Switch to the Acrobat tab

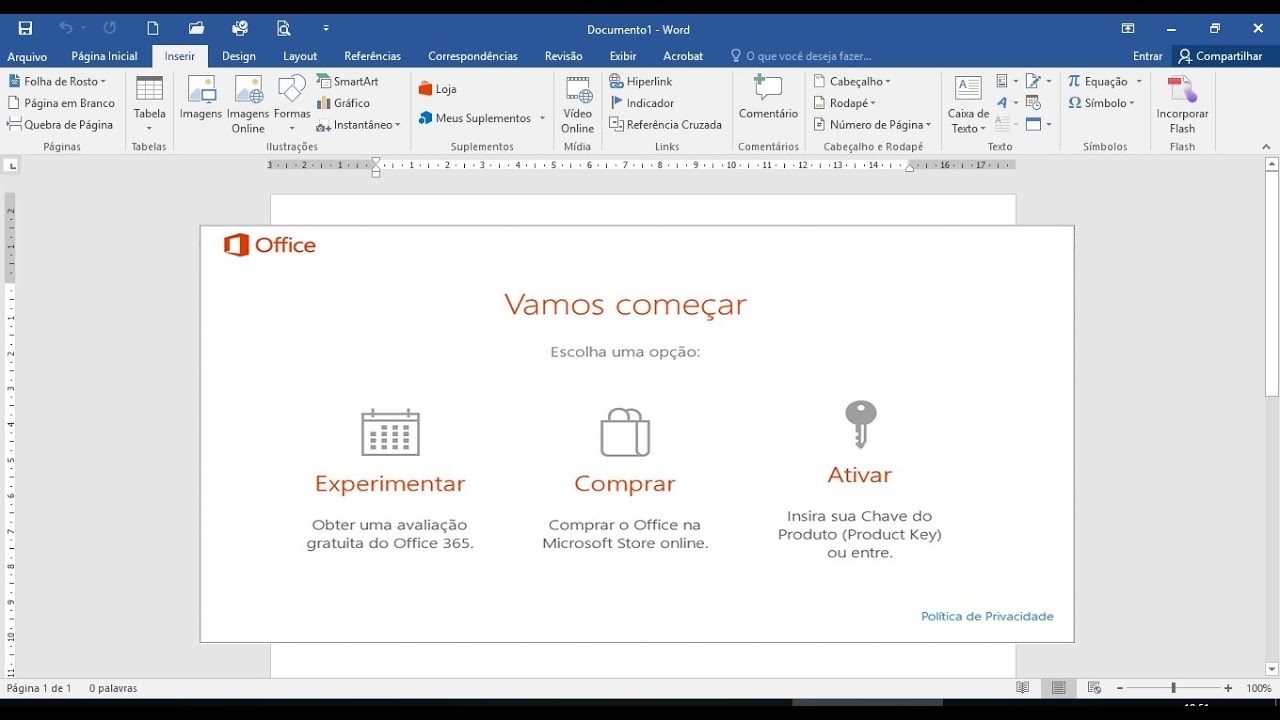(x=683, y=56)
